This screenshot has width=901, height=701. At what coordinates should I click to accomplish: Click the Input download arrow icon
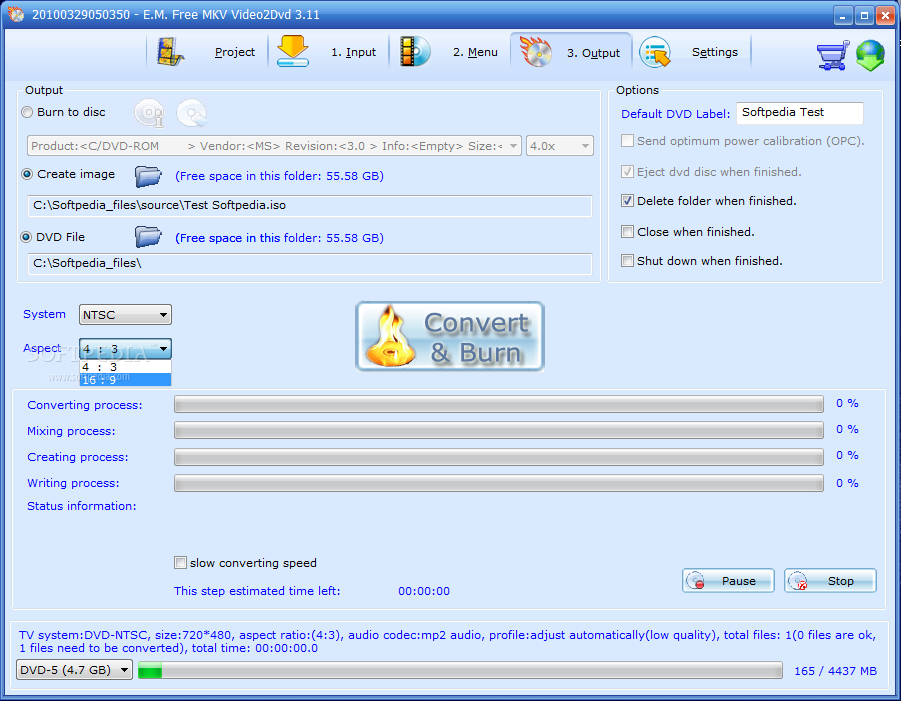(x=292, y=51)
